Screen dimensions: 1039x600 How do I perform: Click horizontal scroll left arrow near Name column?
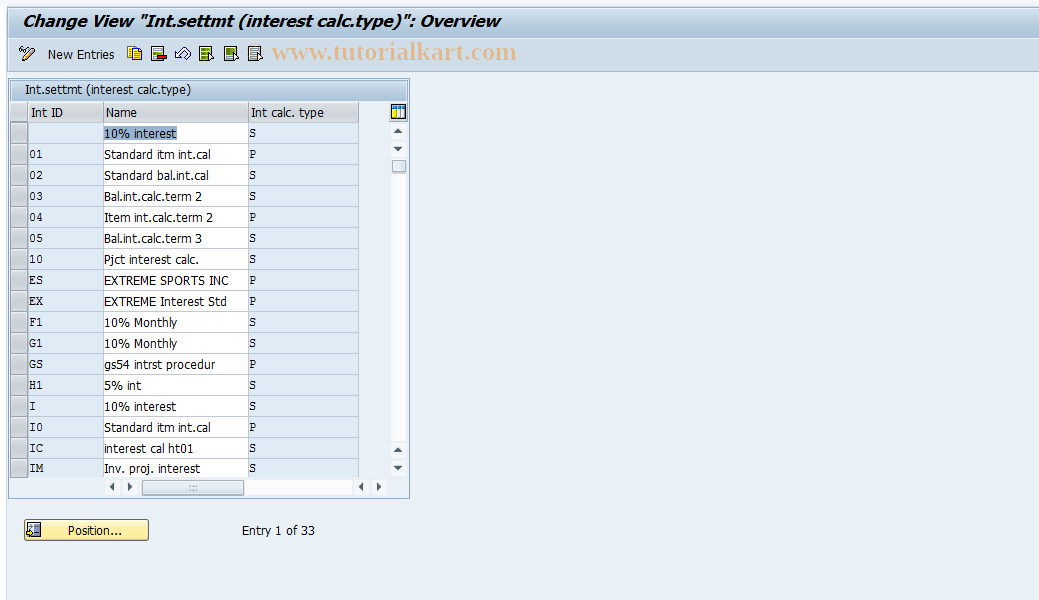tap(112, 487)
